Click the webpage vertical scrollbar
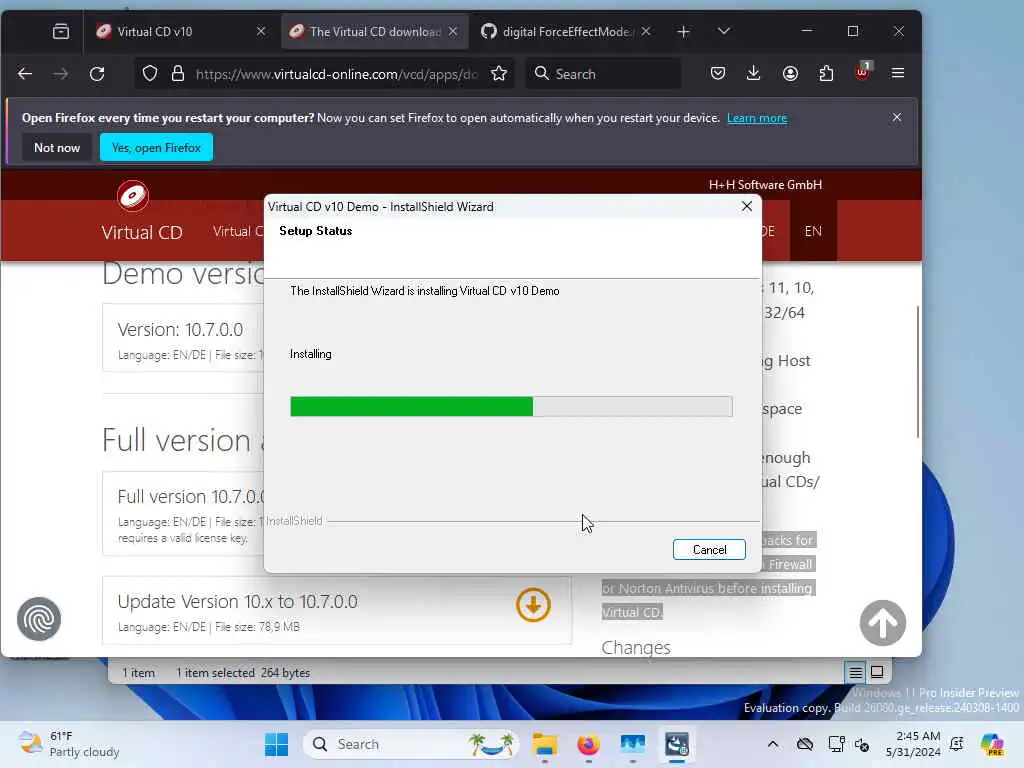The height and width of the screenshot is (768, 1024). click(x=918, y=372)
